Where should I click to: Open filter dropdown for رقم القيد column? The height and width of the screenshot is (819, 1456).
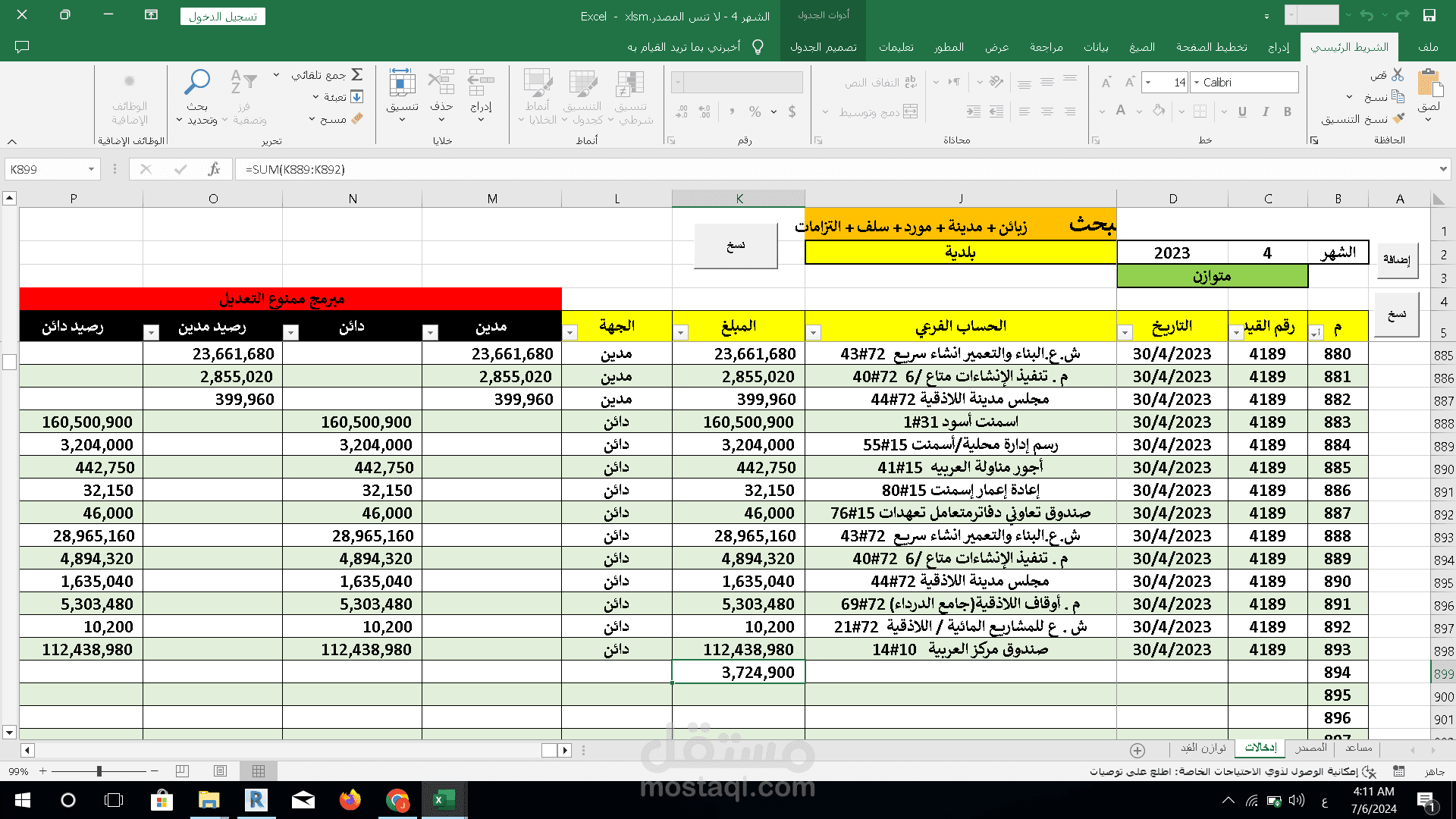[1236, 332]
